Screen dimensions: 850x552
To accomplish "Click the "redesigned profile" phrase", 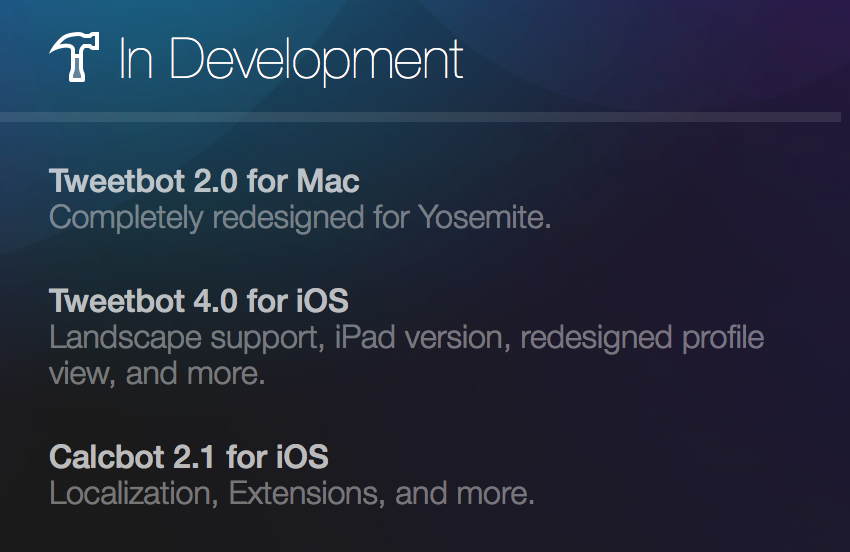I will coord(642,337).
